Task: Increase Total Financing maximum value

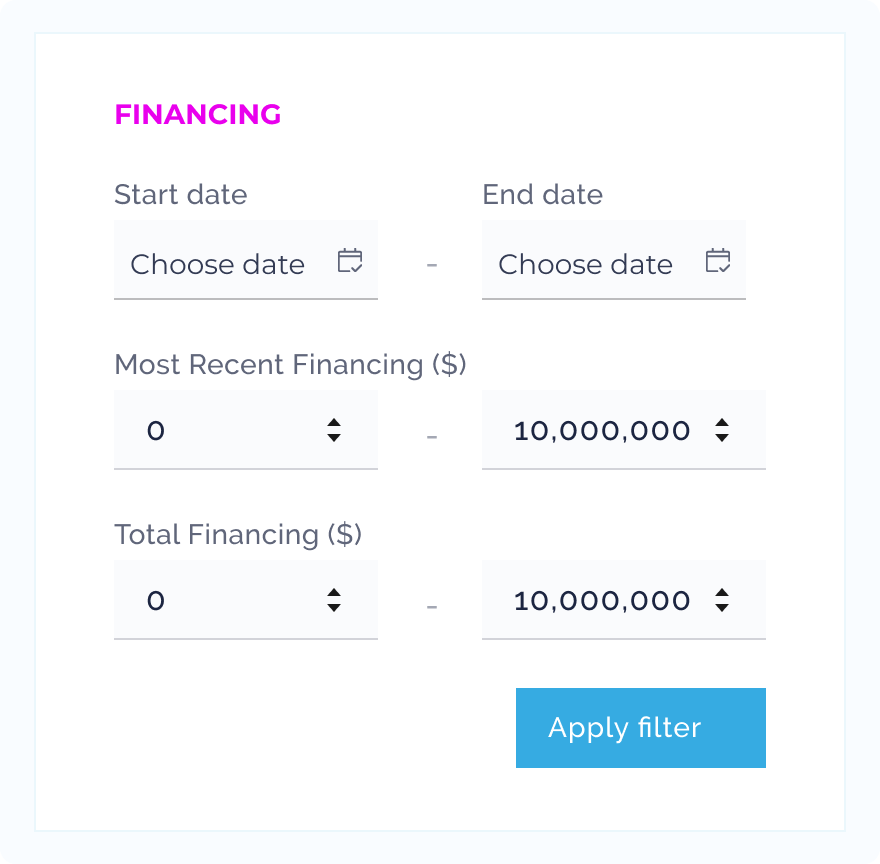Action: click(722, 593)
